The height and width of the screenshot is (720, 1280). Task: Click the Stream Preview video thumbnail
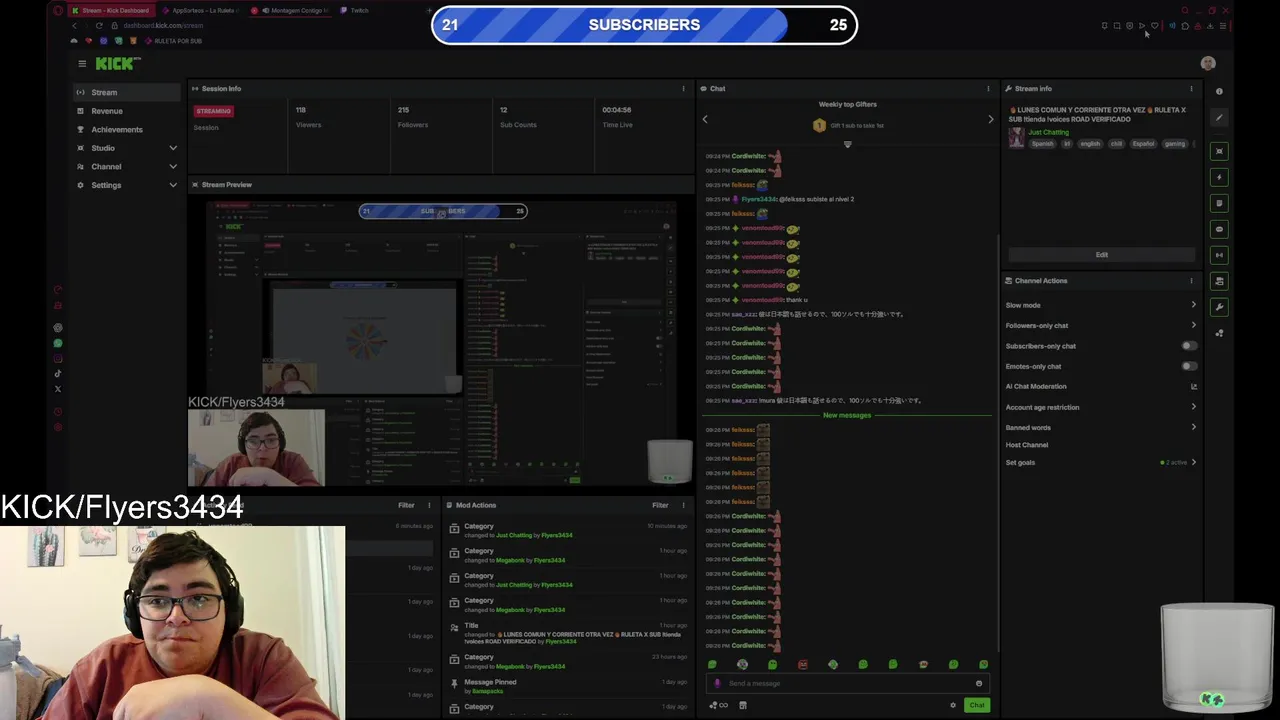point(441,343)
